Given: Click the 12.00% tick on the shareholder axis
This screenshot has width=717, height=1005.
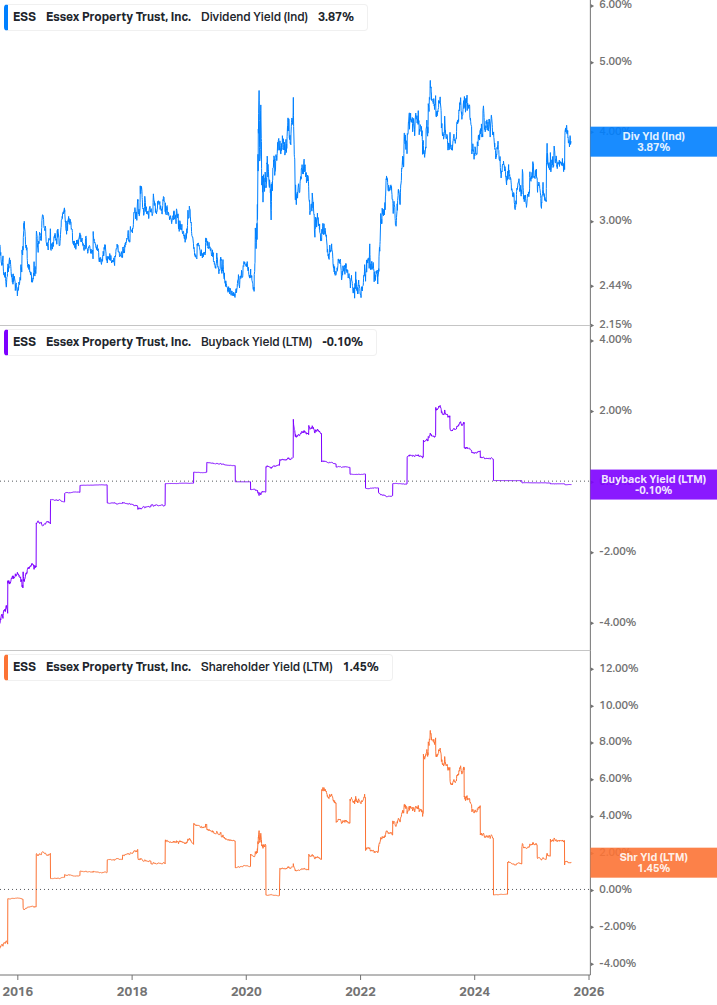Looking at the screenshot, I should click(618, 669).
